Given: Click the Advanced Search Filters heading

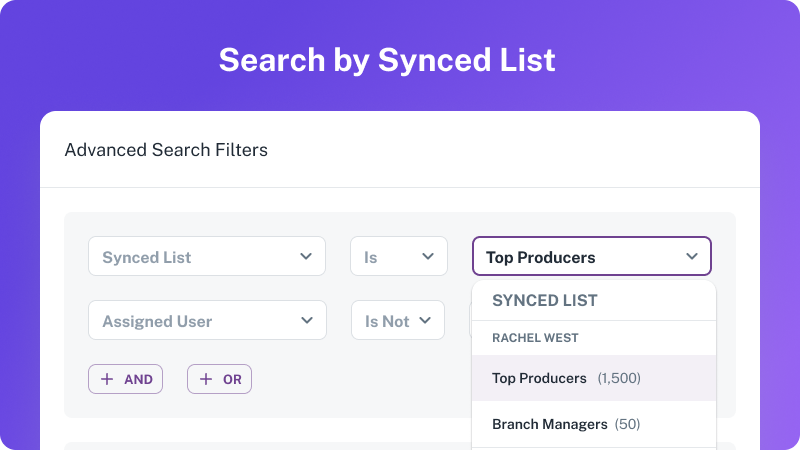Looking at the screenshot, I should [166, 150].
